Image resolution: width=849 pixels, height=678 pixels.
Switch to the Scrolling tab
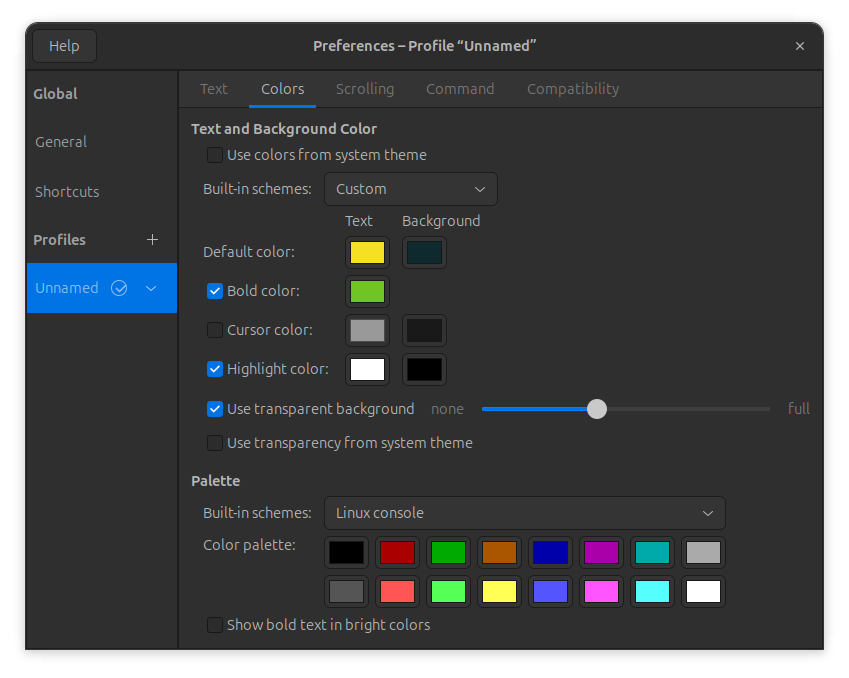click(x=364, y=89)
